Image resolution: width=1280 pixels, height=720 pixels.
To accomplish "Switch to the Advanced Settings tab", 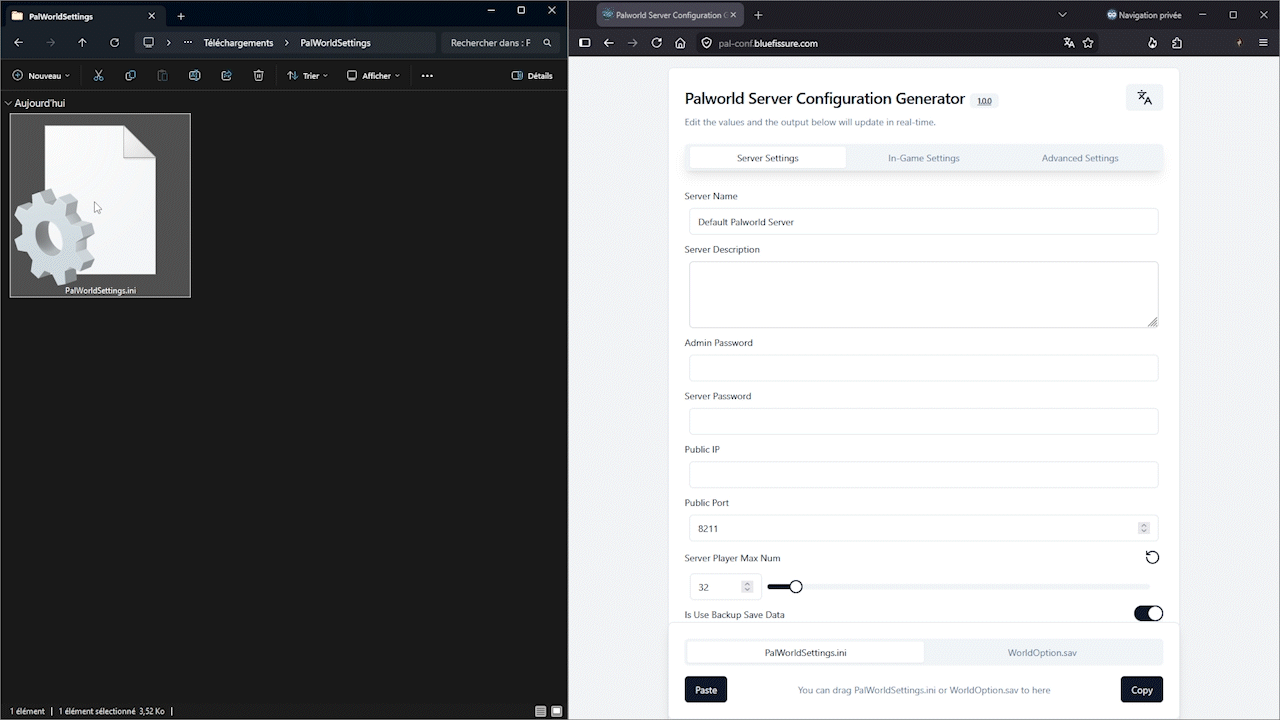I will point(1080,158).
